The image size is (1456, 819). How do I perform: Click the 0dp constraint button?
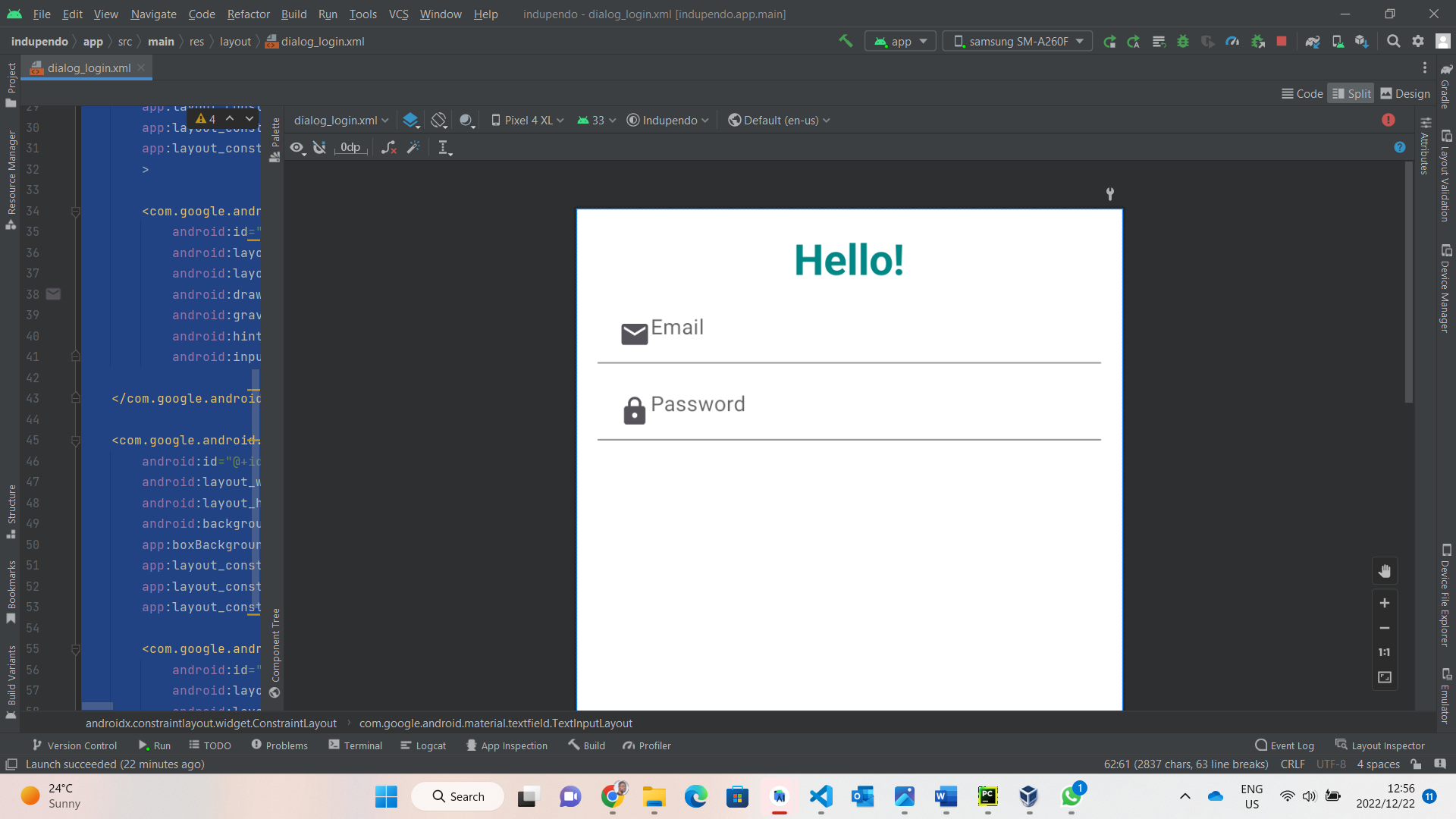(x=350, y=148)
